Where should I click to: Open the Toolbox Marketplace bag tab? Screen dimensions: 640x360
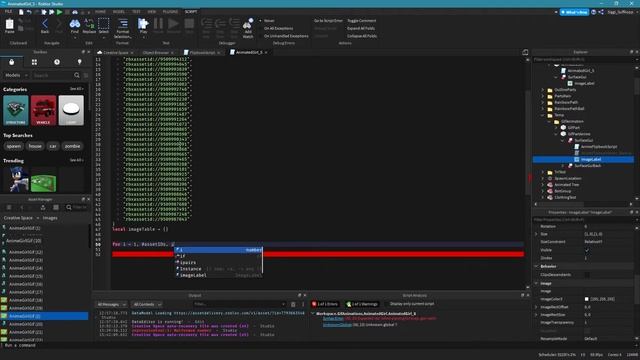[x=11, y=62]
